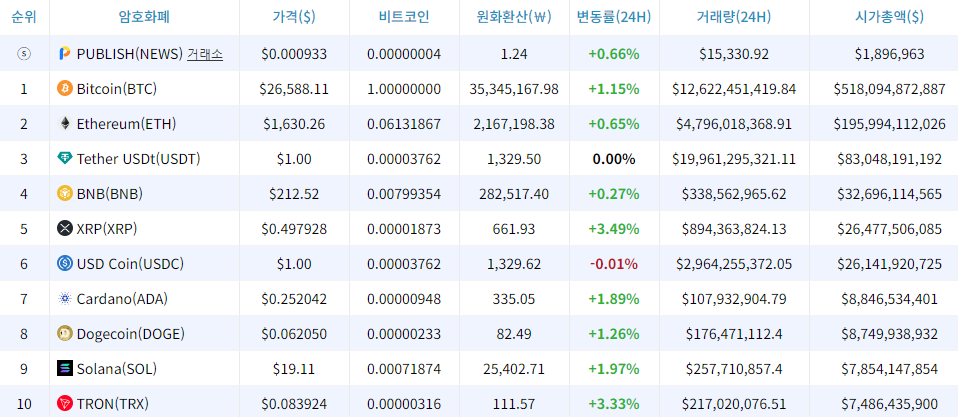Select Dogecoin volume $176,471,112.4
Image resolution: width=958 pixels, height=417 pixels.
click(x=734, y=334)
